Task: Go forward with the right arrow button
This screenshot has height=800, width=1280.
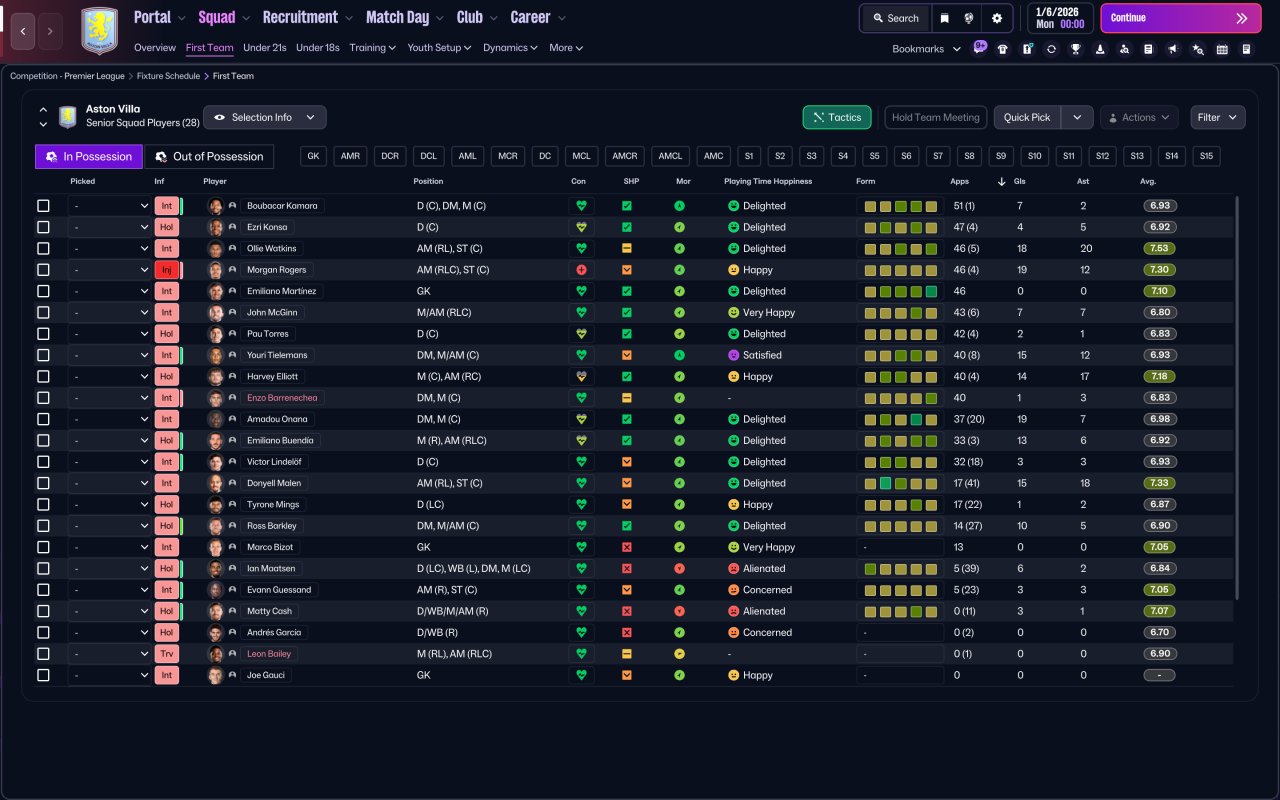Action: point(50,31)
